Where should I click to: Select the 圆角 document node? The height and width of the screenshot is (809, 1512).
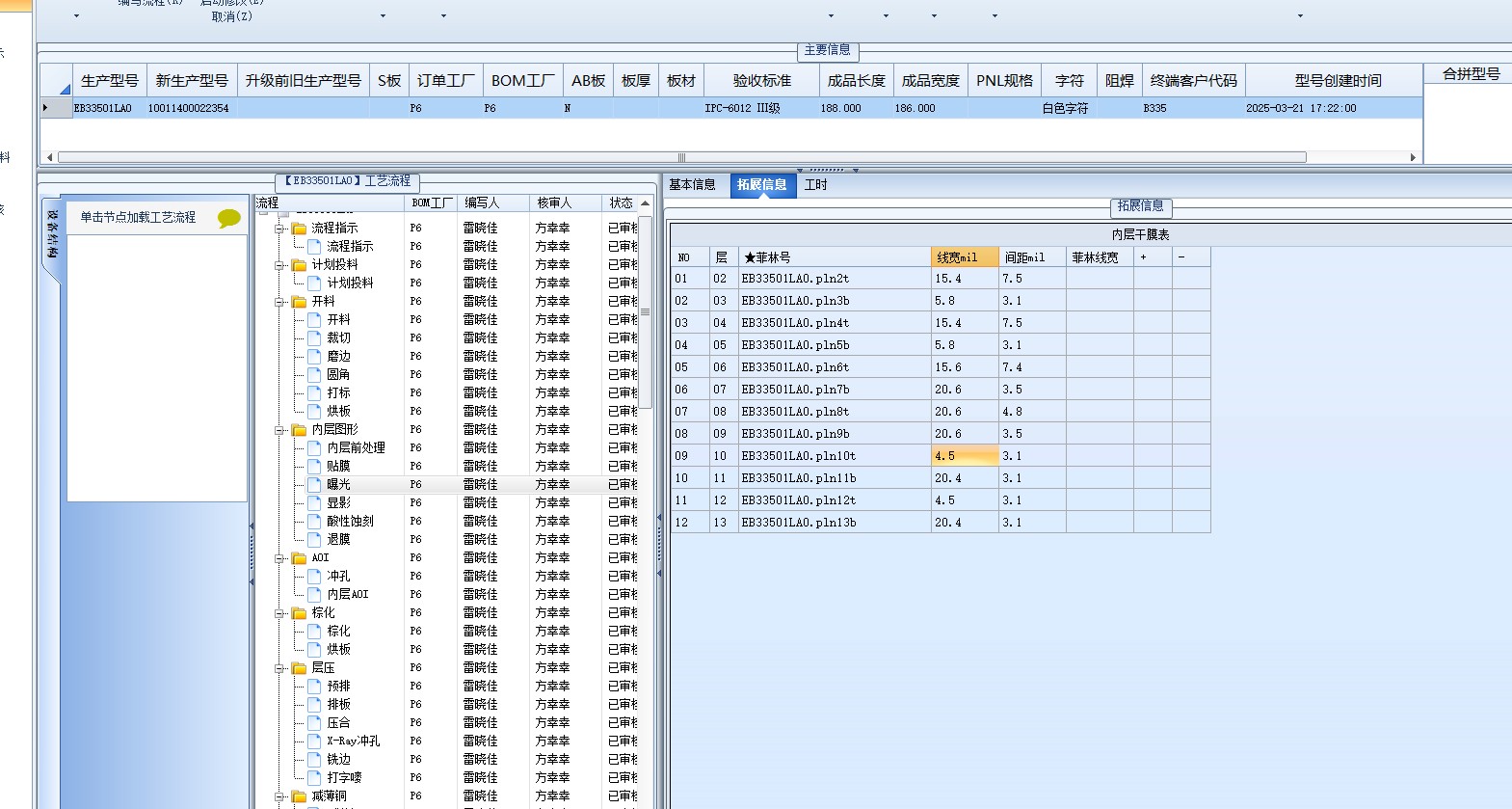tap(338, 374)
